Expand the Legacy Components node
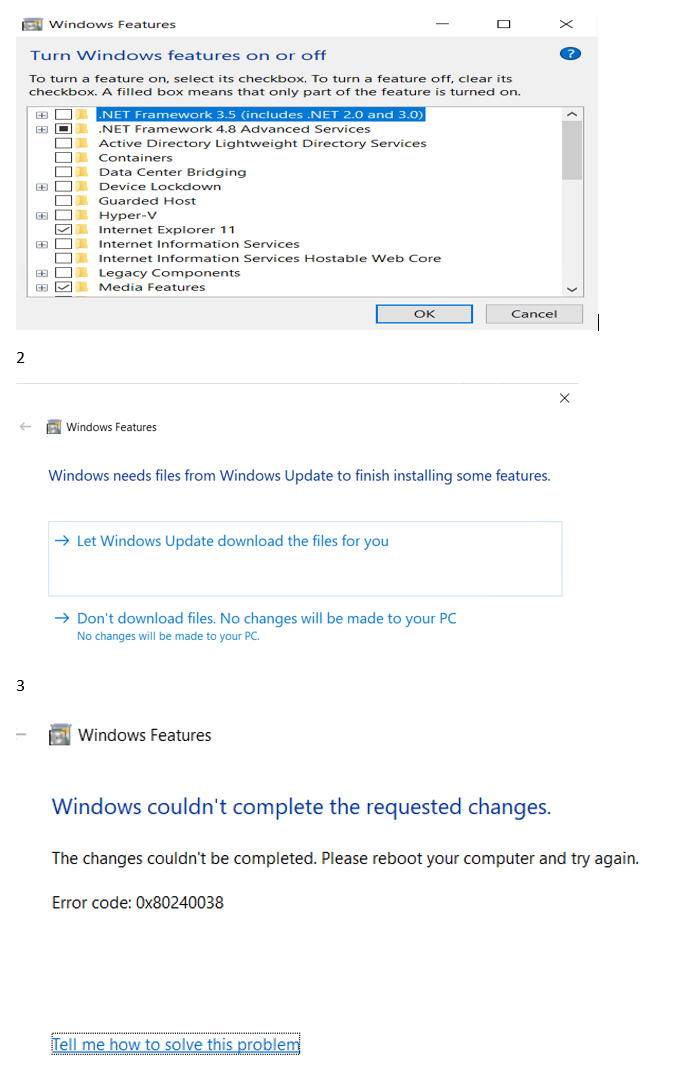The width and height of the screenshot is (677, 1074). [x=42, y=273]
